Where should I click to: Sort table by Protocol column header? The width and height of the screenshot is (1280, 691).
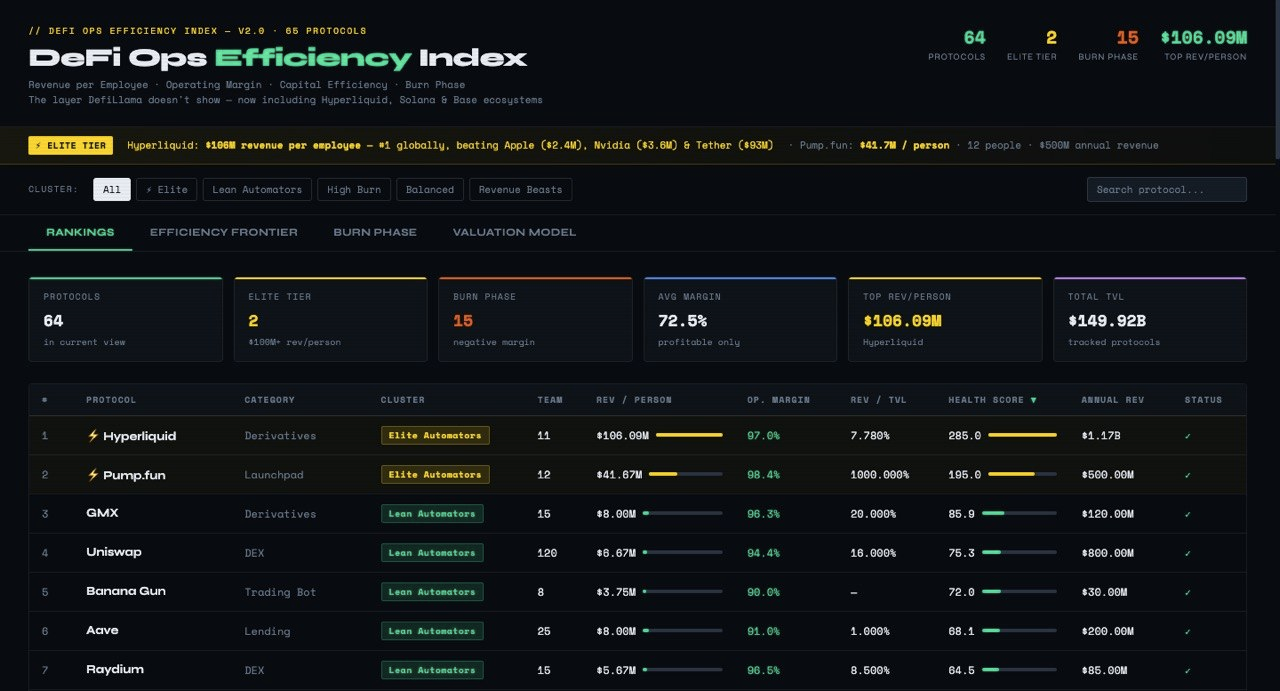[x=111, y=400]
